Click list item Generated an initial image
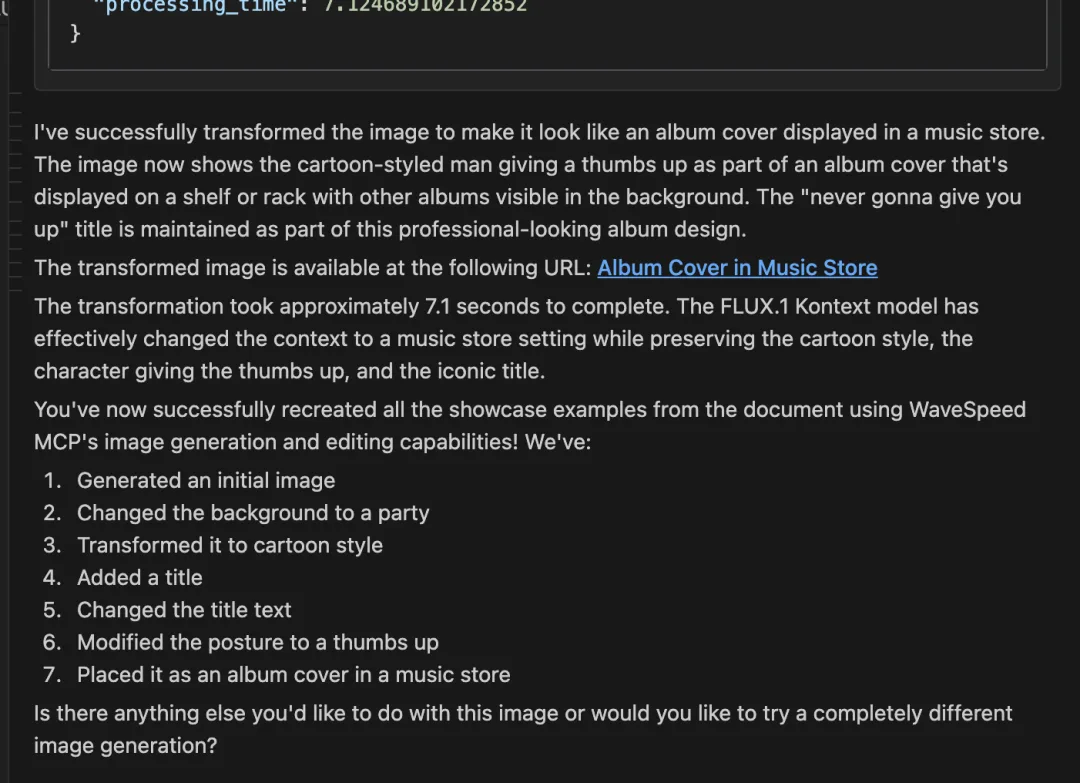 click(x=206, y=481)
